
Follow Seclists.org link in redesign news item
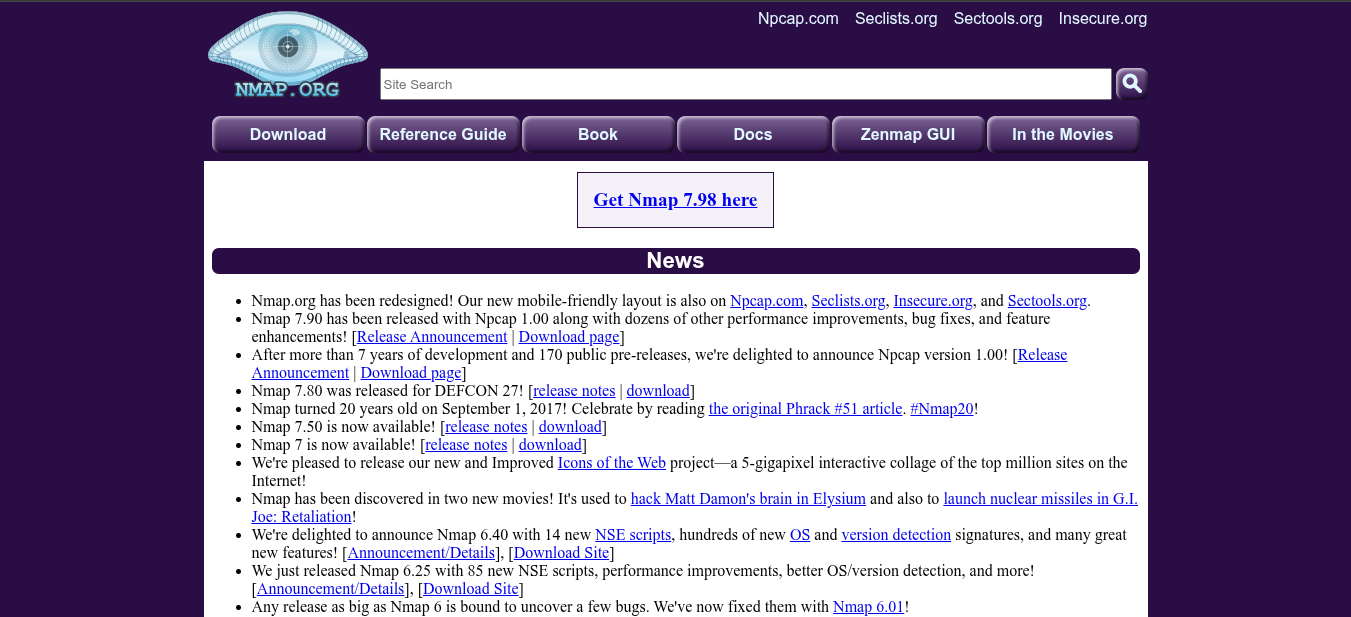(x=848, y=301)
